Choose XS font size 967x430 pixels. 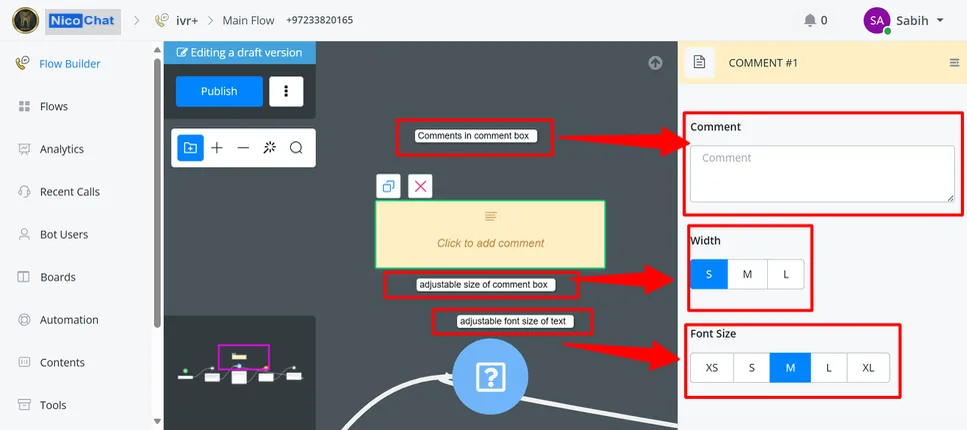click(x=712, y=368)
